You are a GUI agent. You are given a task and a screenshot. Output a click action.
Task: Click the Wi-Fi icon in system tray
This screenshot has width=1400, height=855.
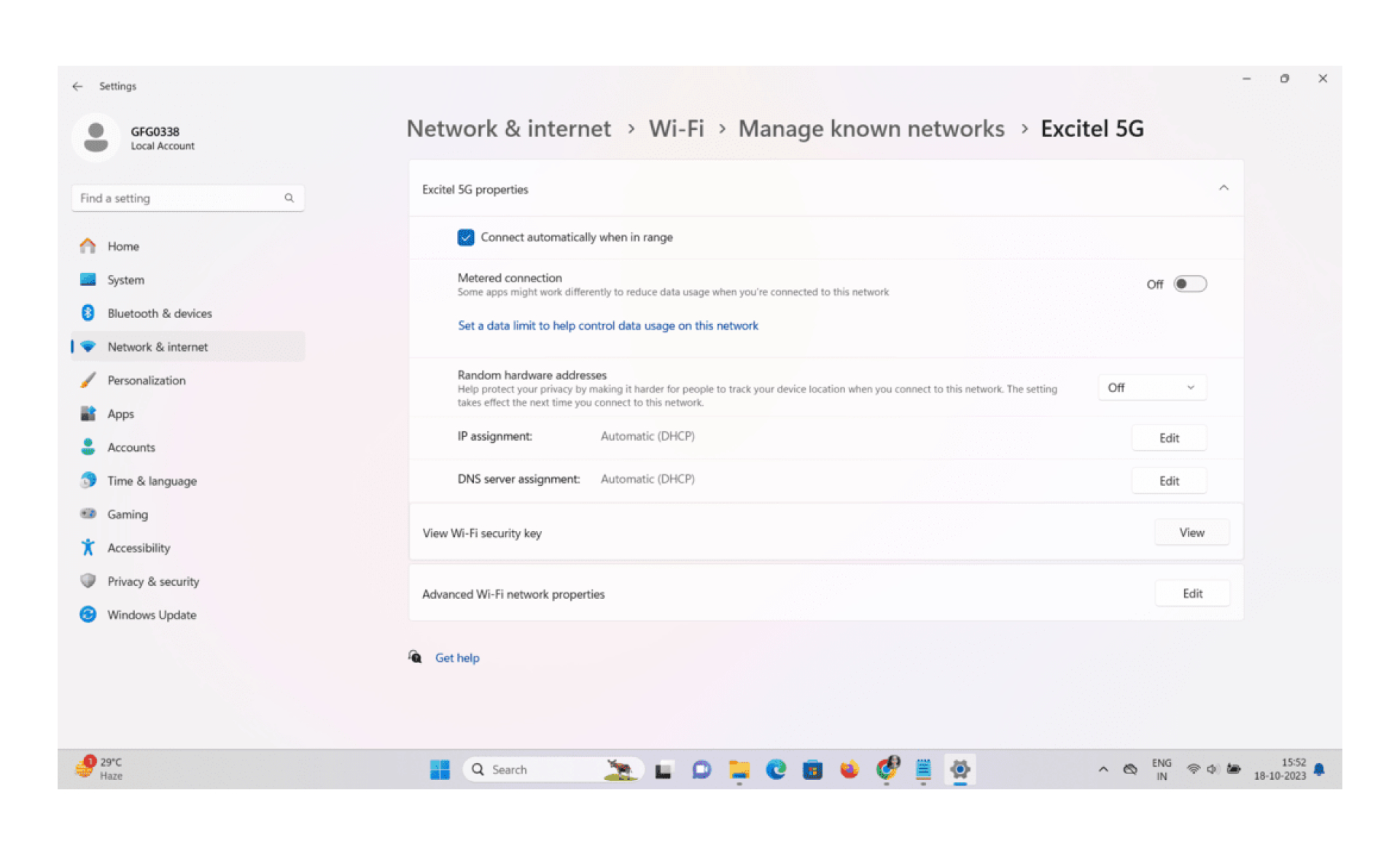pos(1193,769)
